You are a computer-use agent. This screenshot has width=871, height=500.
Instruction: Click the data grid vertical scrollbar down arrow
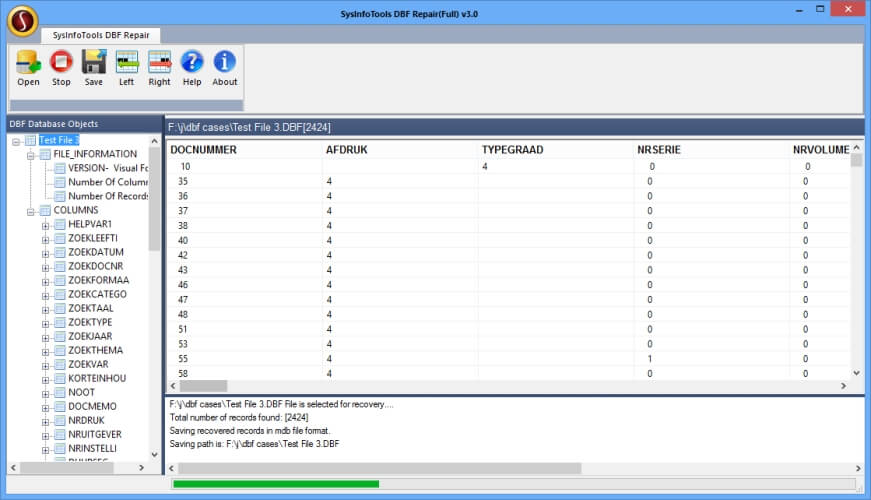(x=856, y=372)
